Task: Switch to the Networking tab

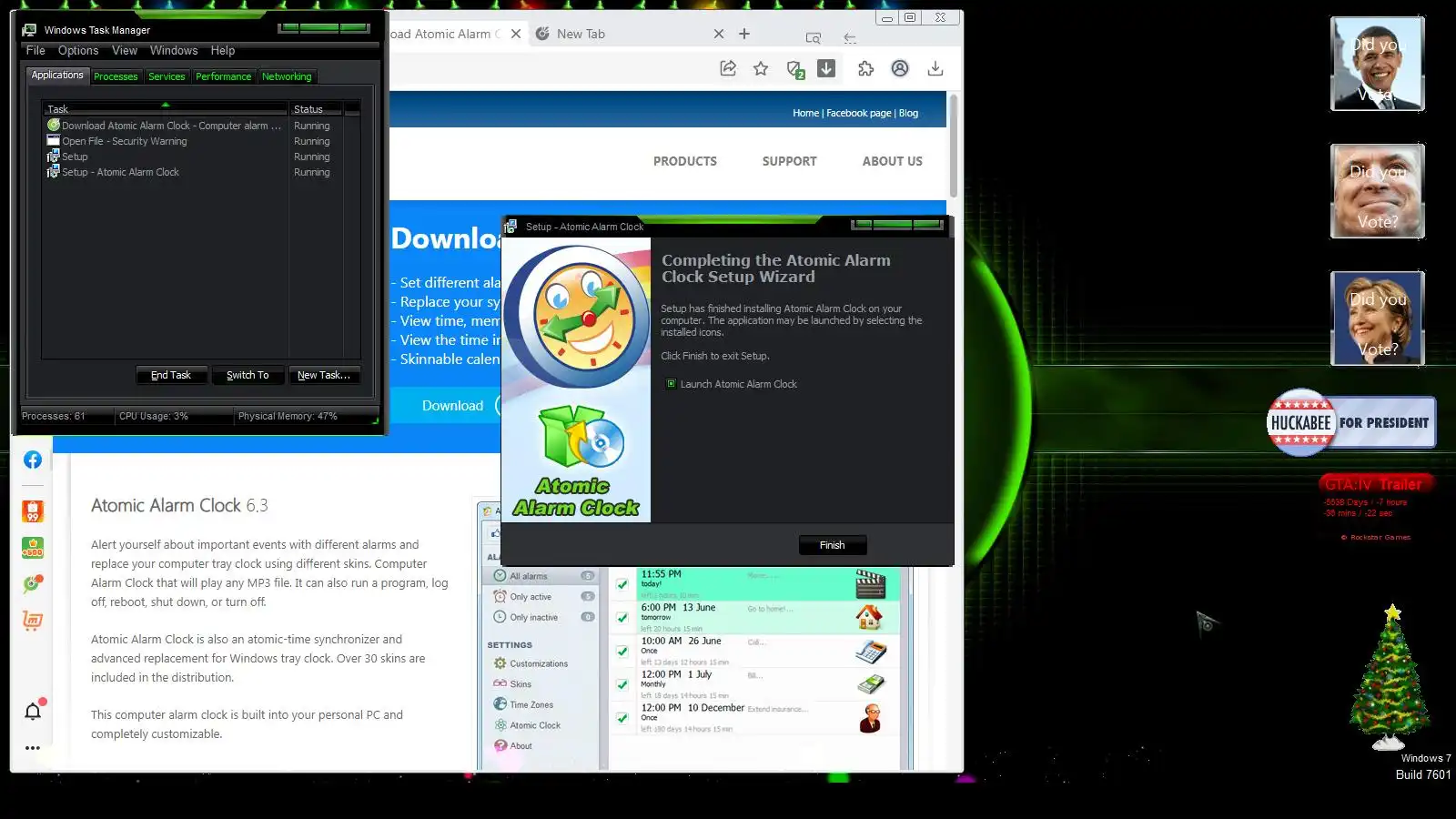Action: tap(287, 76)
